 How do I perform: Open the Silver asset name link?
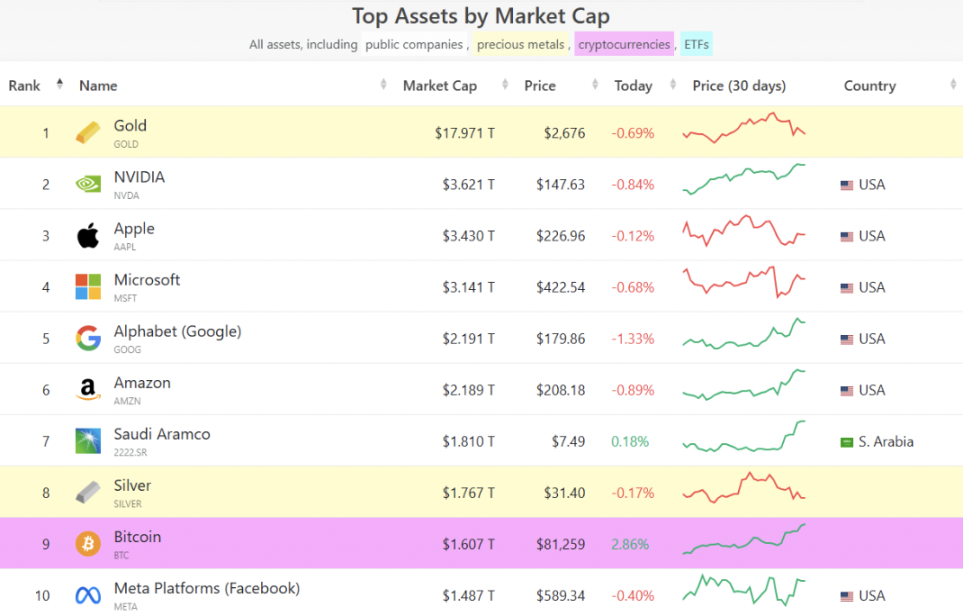(x=132, y=486)
